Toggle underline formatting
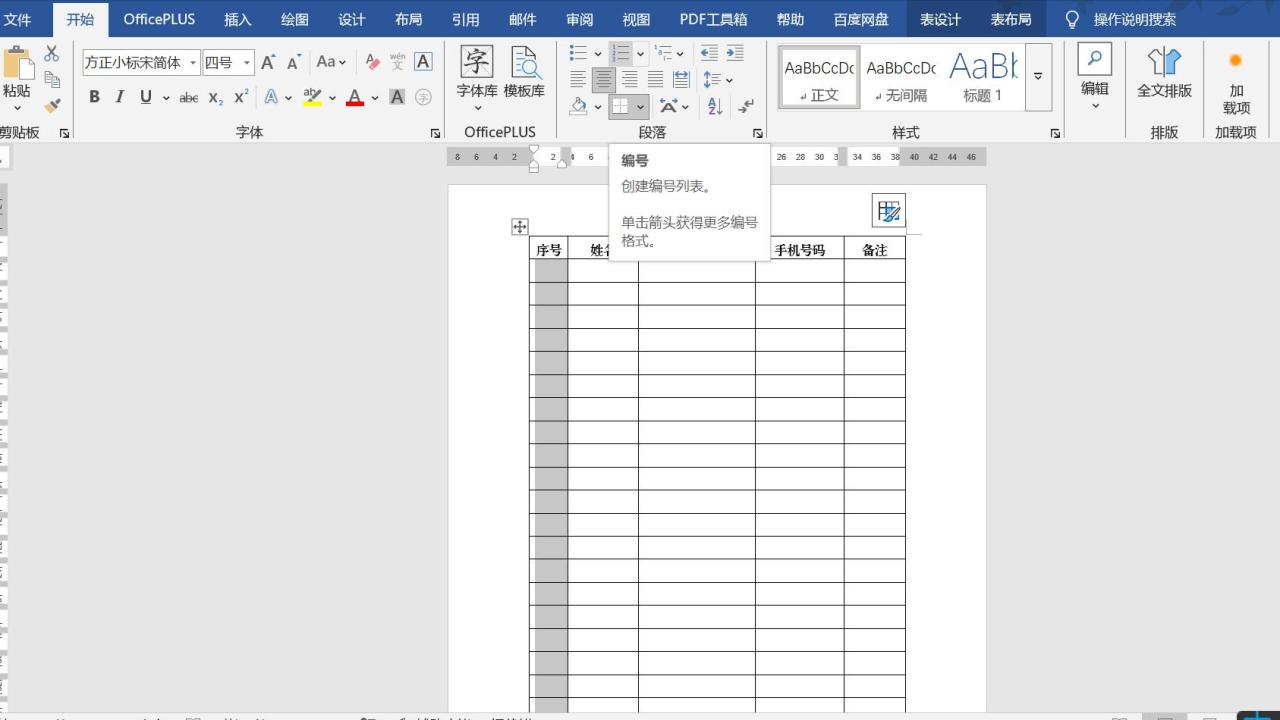This screenshot has height=720, width=1280. coord(146,96)
